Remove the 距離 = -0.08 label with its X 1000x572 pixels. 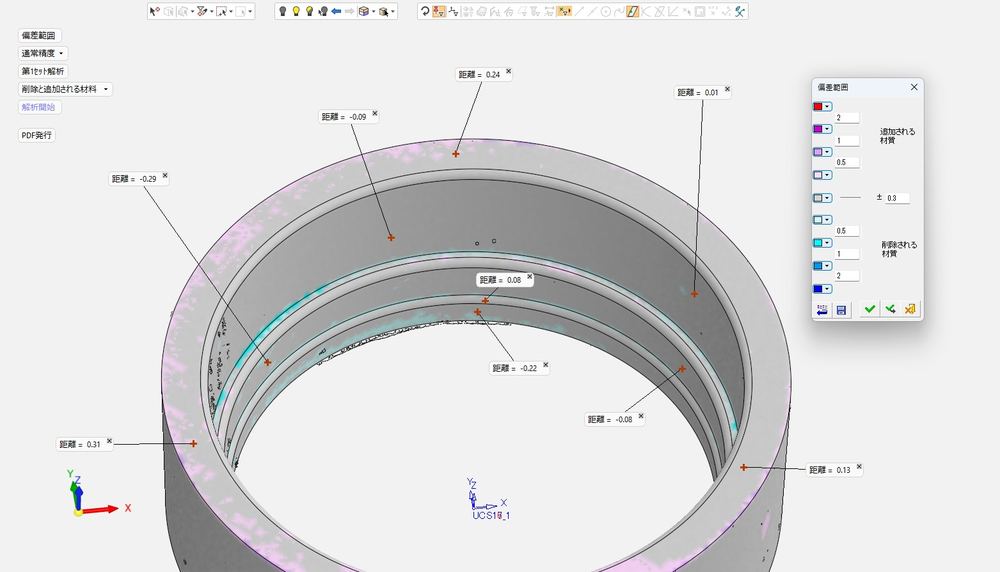[641, 416]
